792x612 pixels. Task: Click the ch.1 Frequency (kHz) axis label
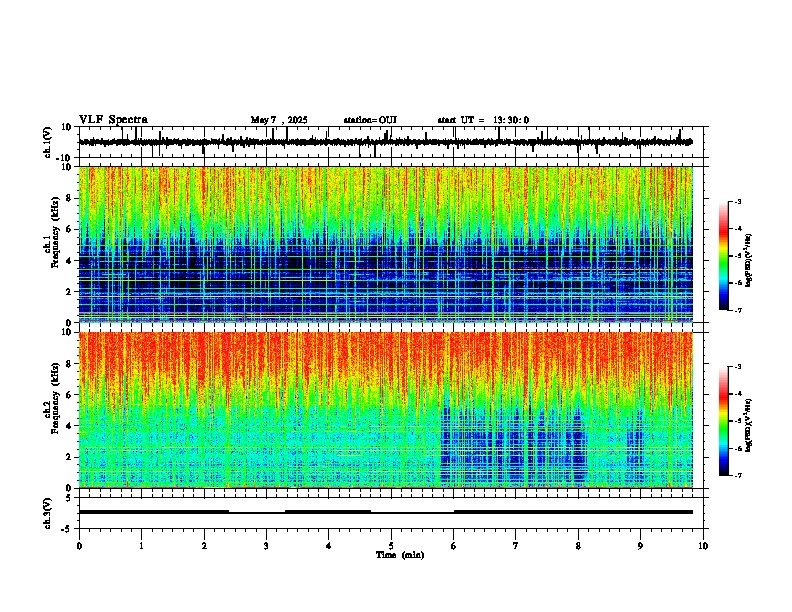tap(55, 233)
